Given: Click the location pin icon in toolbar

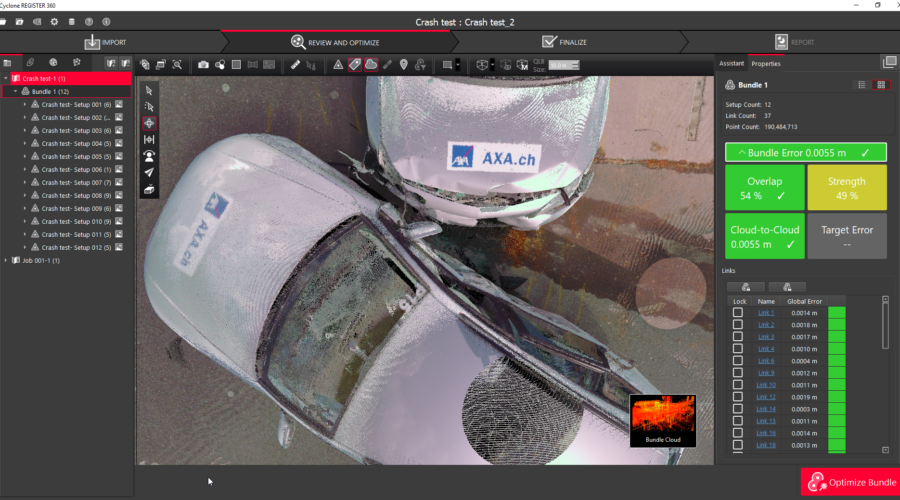Looking at the screenshot, I should click(x=404, y=65).
